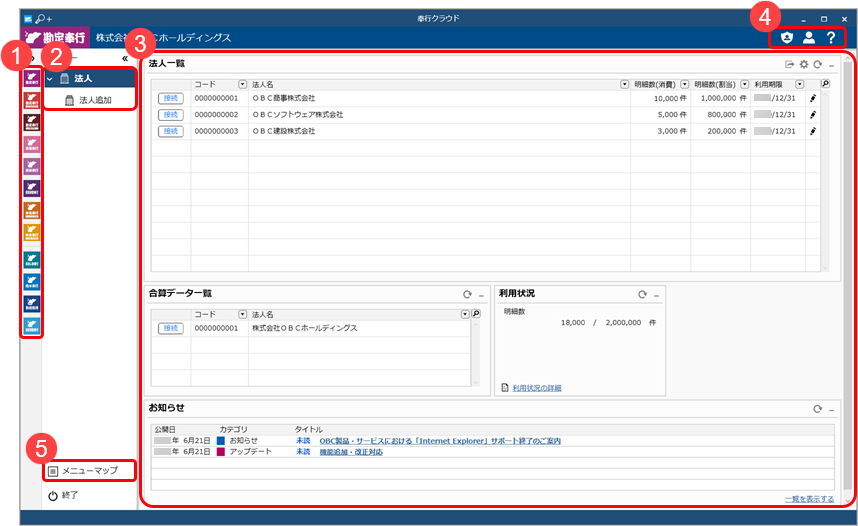Open settings gear in 法人一覧 panel
Screen dimensions: 858x526
[804, 65]
